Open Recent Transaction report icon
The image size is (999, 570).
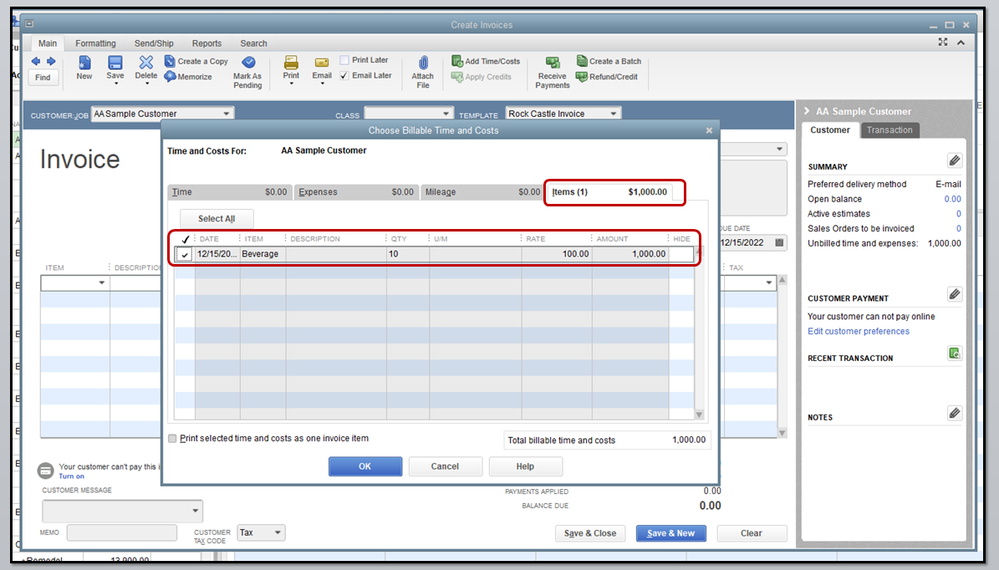(954, 353)
